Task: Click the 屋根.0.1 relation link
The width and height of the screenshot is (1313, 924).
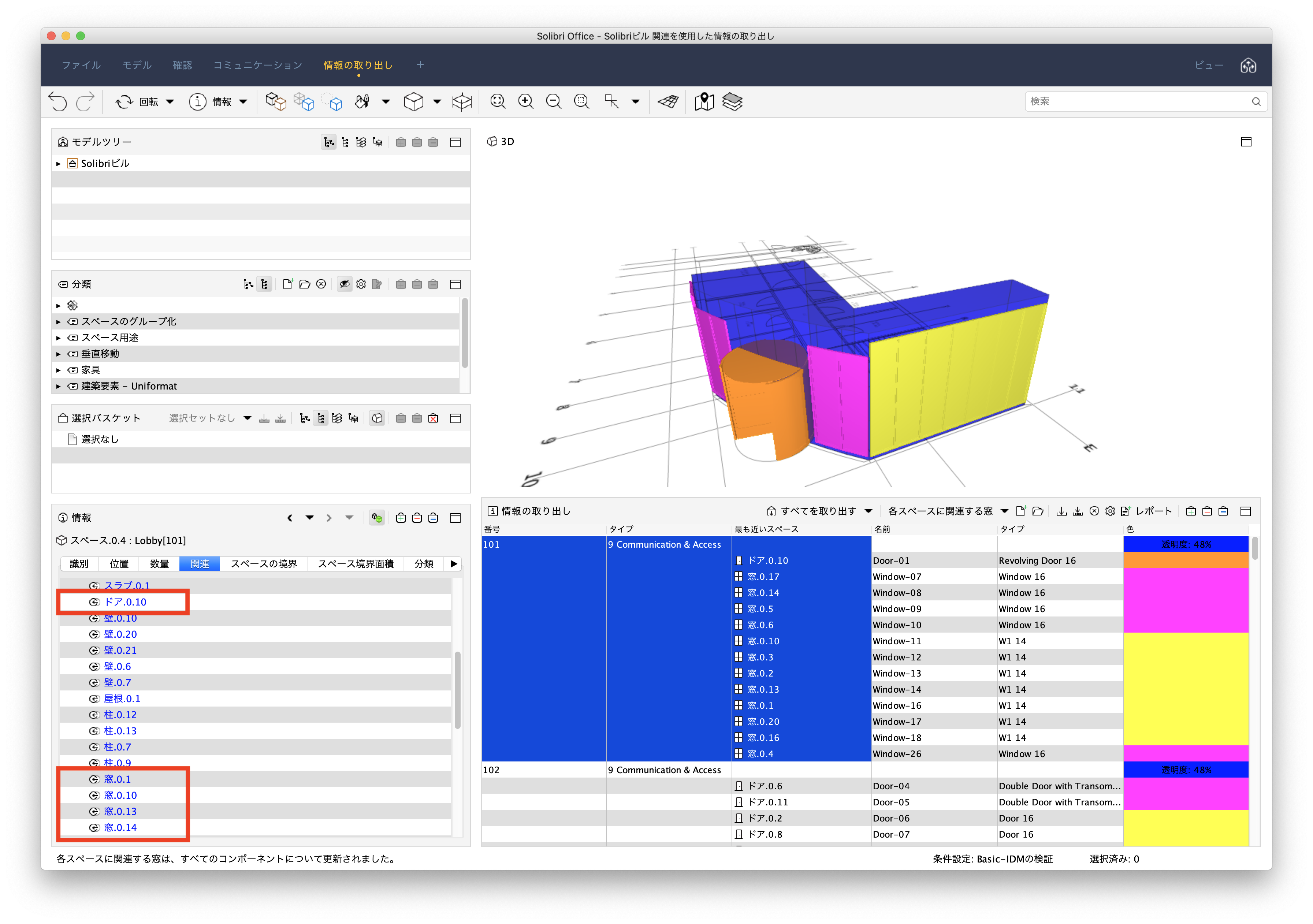Action: click(x=122, y=699)
